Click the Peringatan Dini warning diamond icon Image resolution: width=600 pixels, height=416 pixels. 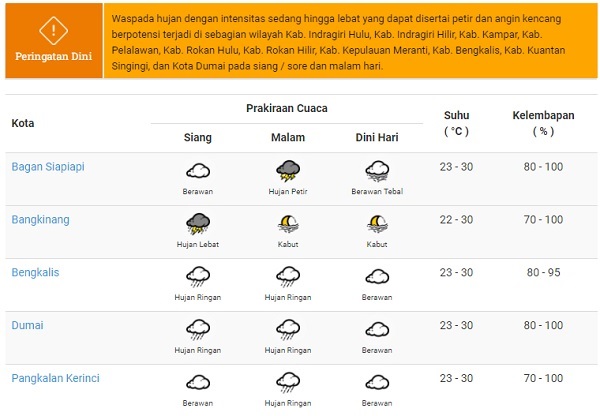pyautogui.click(x=54, y=31)
